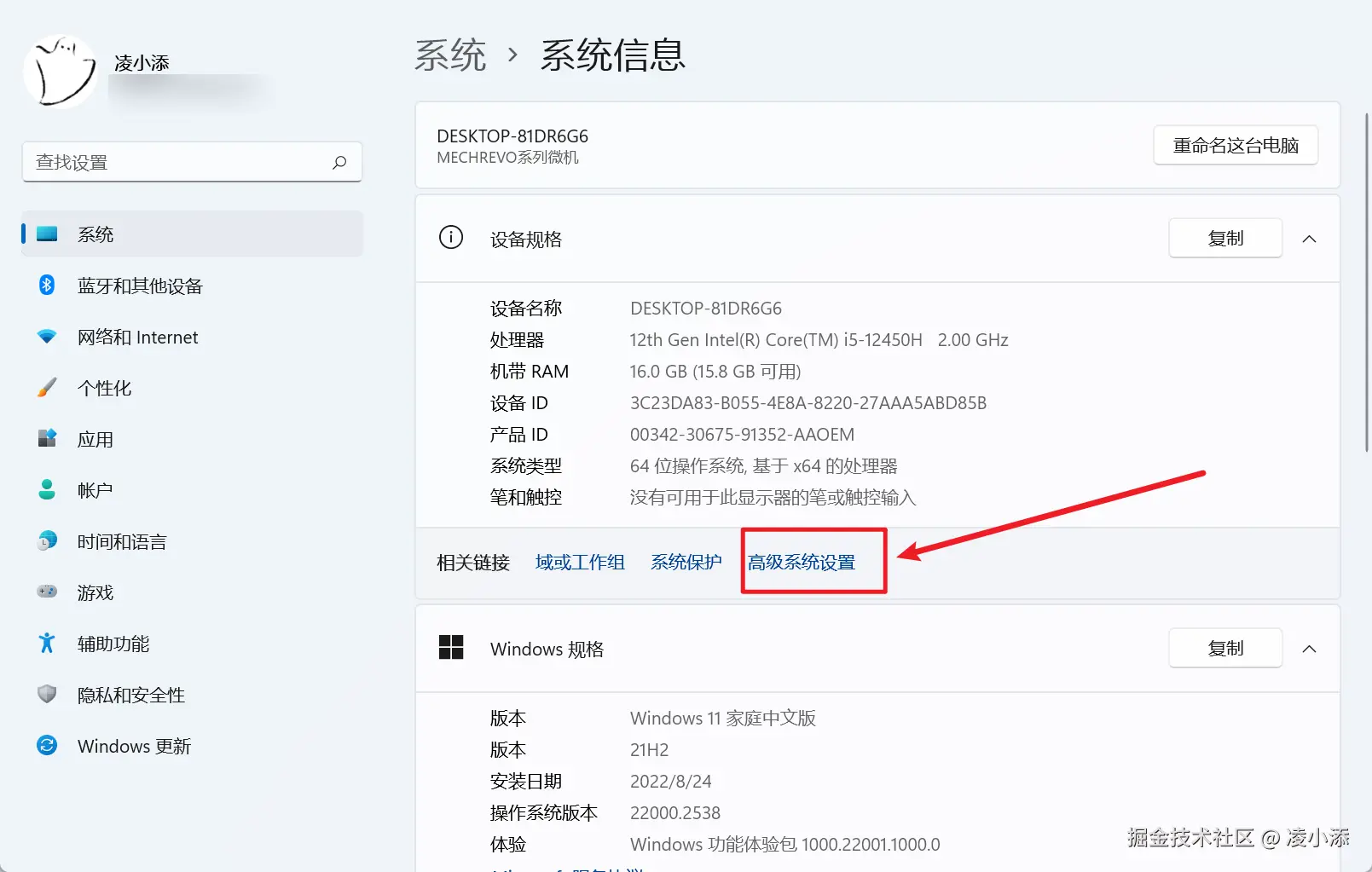The width and height of the screenshot is (1372, 872).
Task: Click the Bluetooth icon beside 蓝牙和其他设备
Action: point(47,285)
